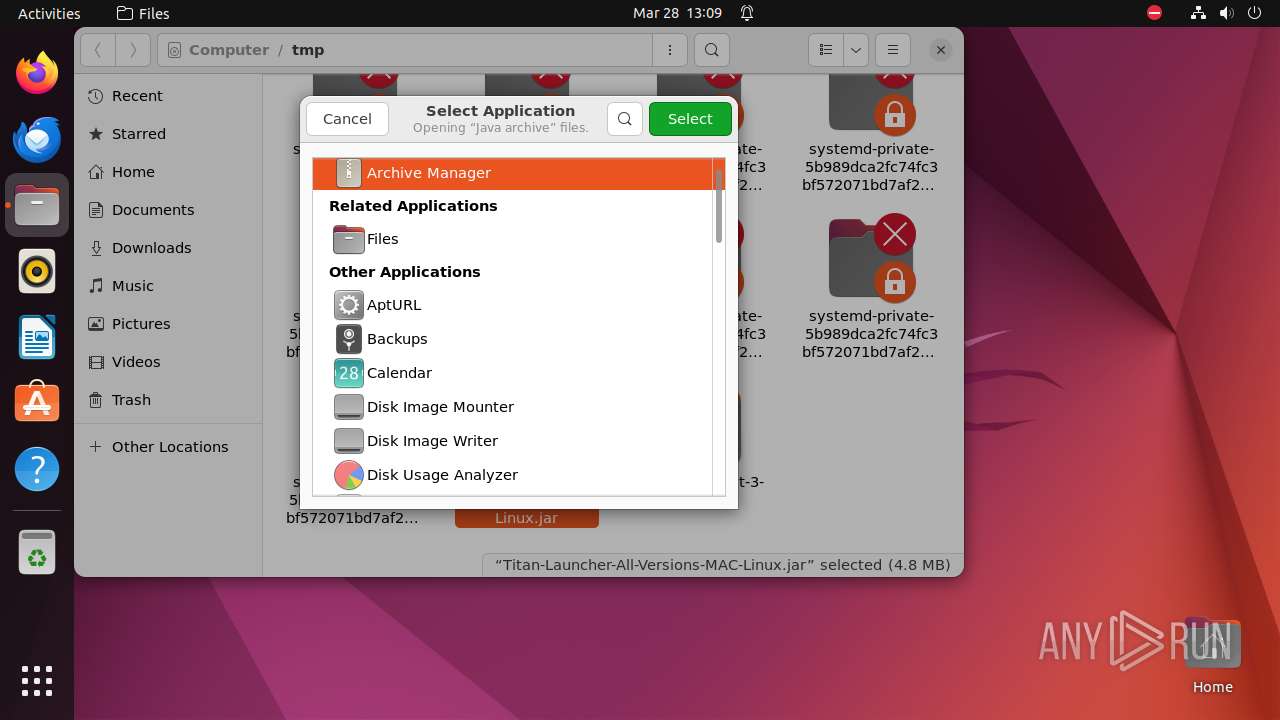Open Help from the dock
1280x720 pixels.
[x=37, y=469]
